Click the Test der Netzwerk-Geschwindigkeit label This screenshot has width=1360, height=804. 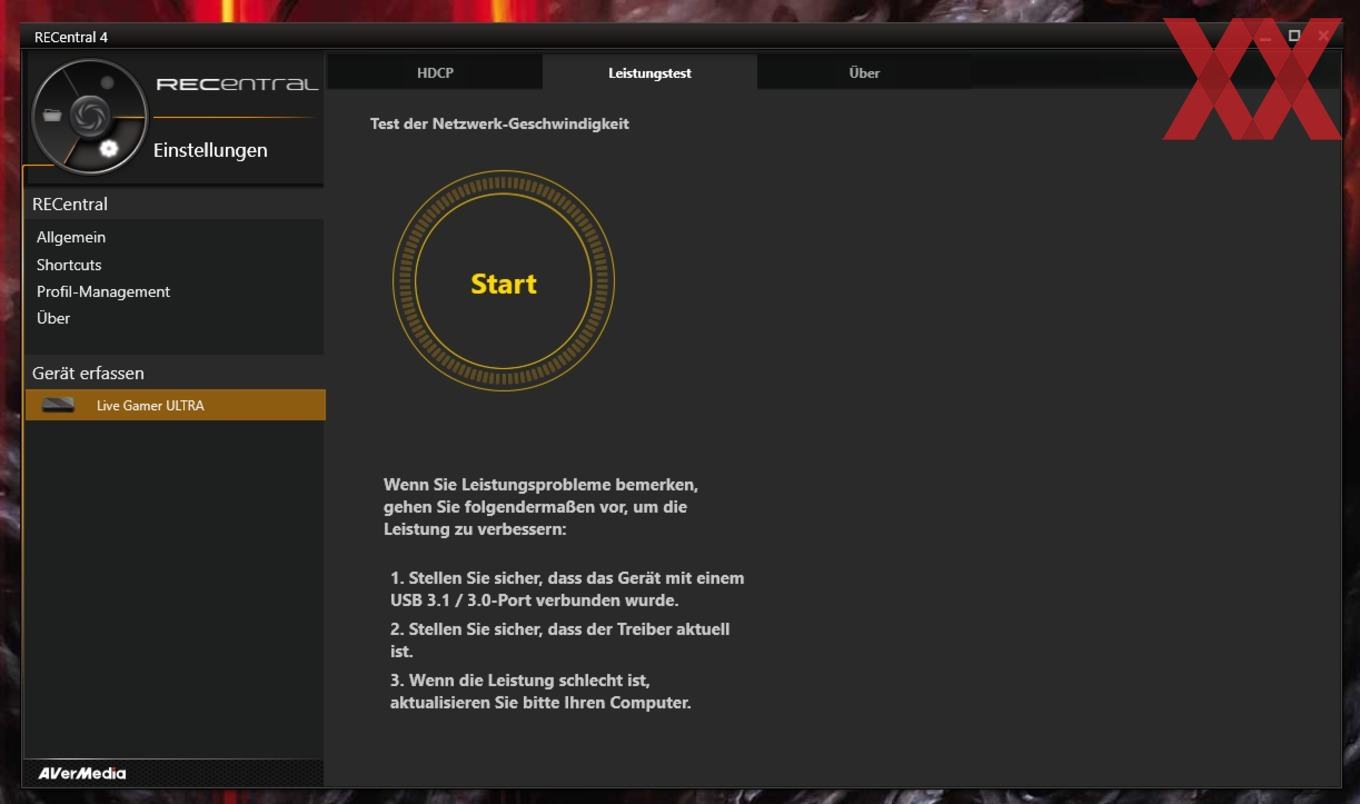point(499,124)
